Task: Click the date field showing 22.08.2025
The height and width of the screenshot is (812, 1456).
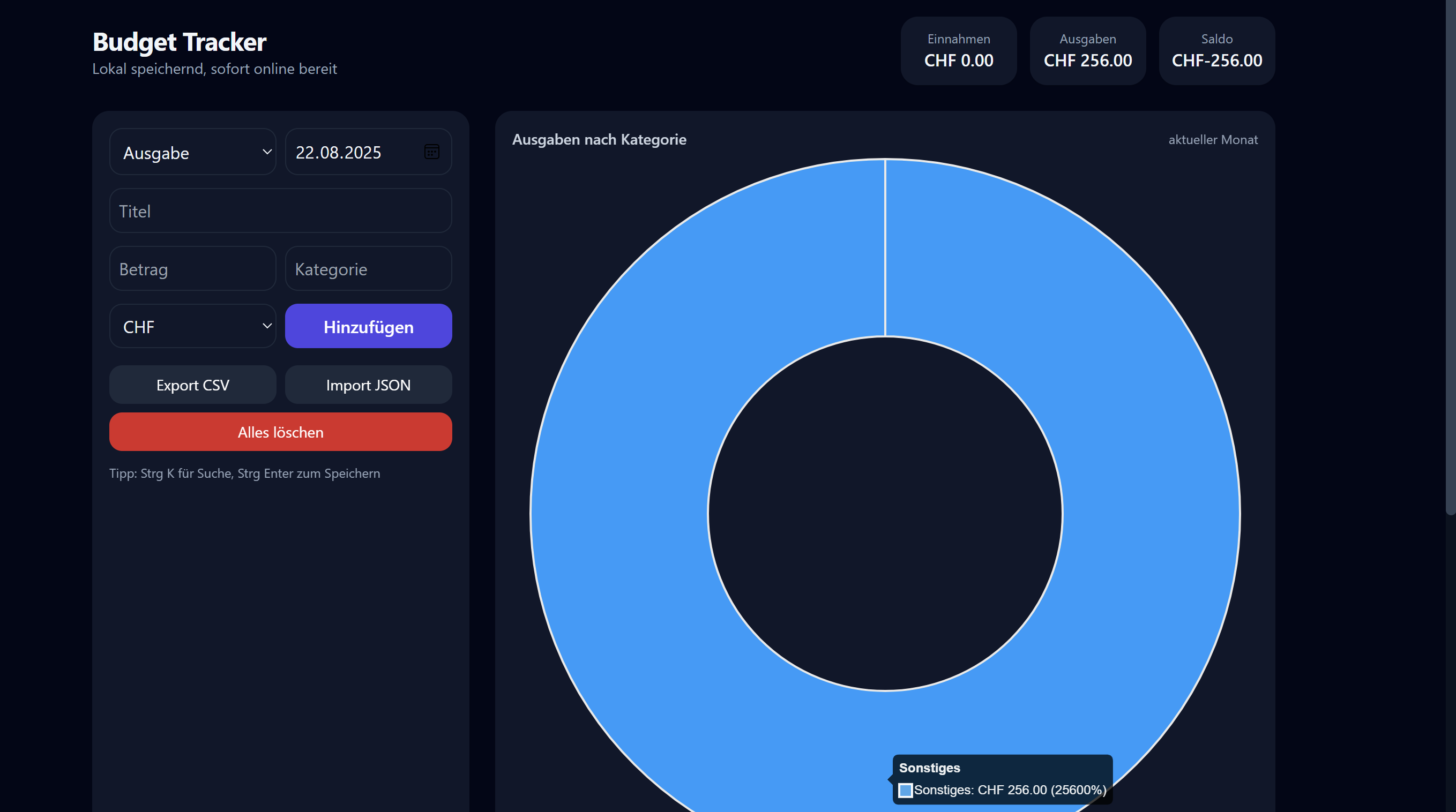Action: (350, 152)
